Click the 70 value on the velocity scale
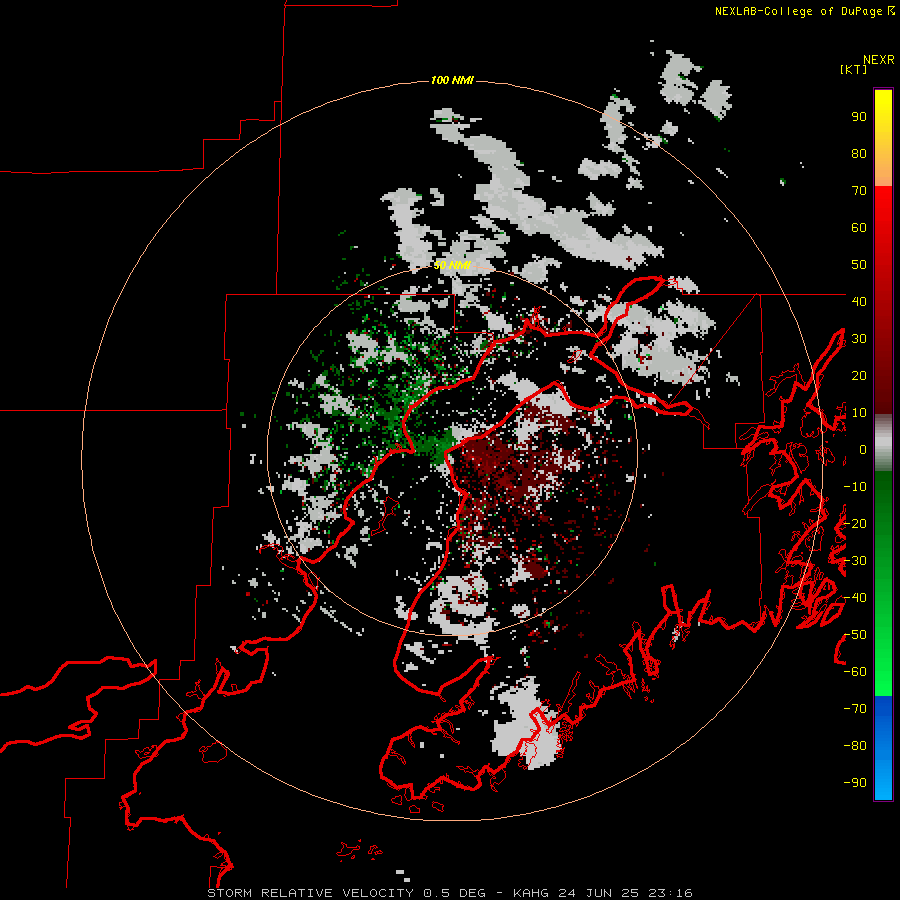Viewport: 900px width, 900px height. [x=859, y=191]
